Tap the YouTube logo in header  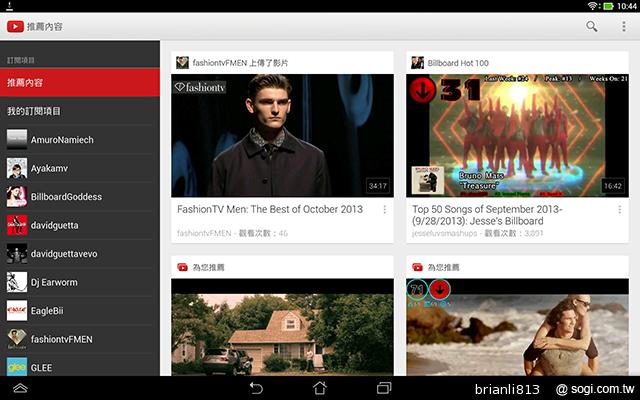[x=15, y=26]
